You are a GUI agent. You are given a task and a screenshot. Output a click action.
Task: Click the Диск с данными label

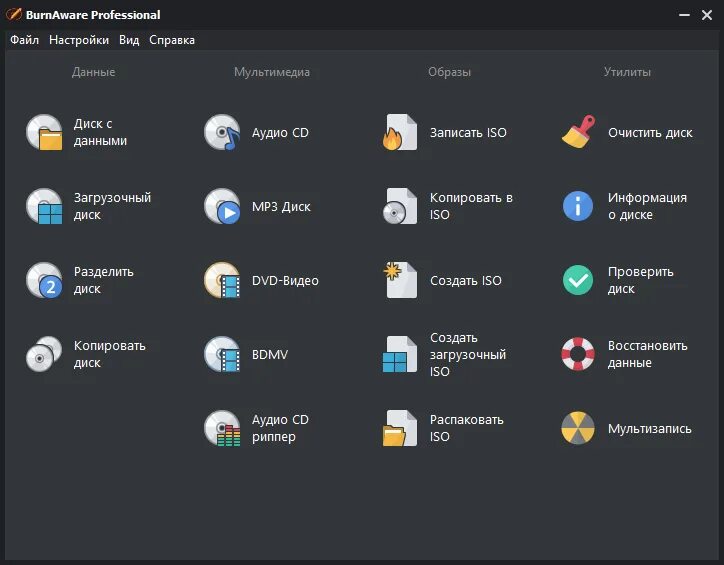click(100, 132)
